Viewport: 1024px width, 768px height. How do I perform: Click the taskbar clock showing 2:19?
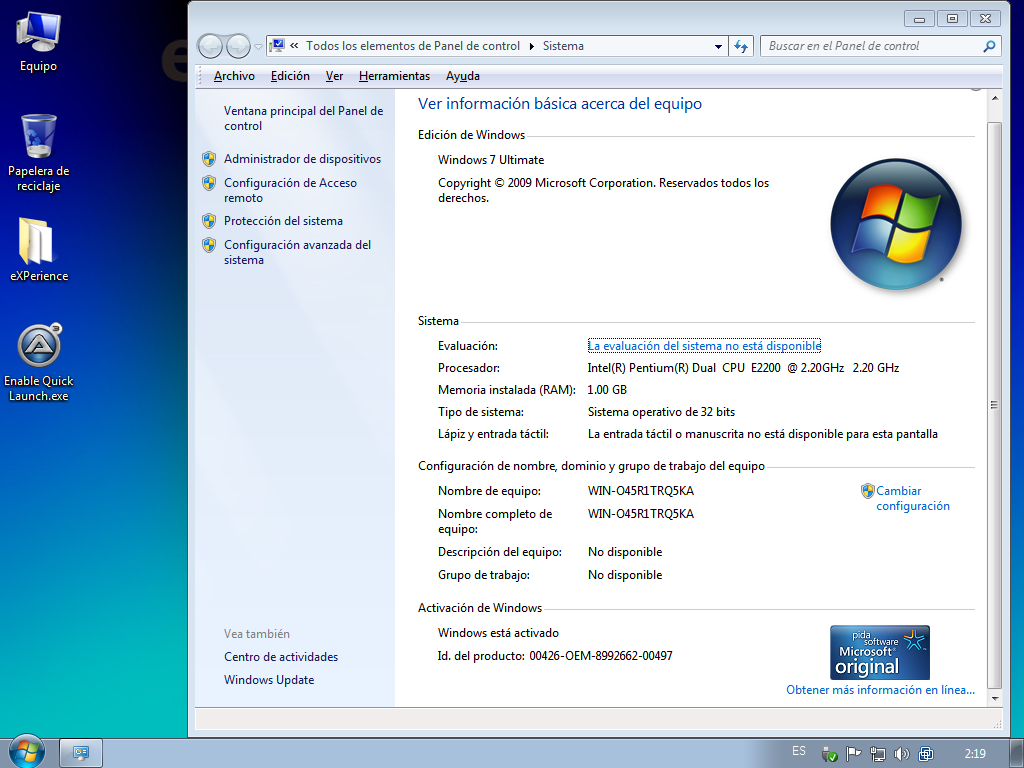pyautogui.click(x=974, y=754)
